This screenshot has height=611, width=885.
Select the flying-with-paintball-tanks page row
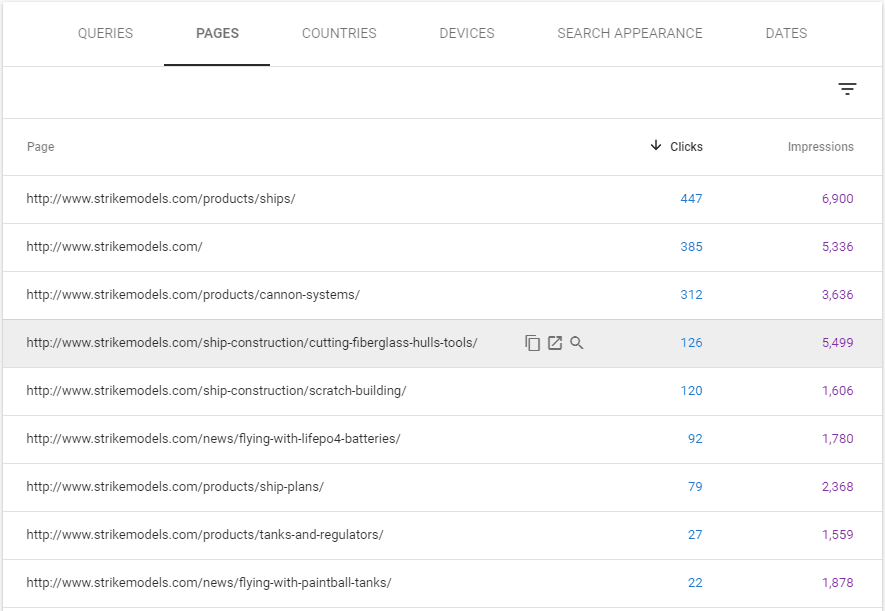click(x=442, y=582)
